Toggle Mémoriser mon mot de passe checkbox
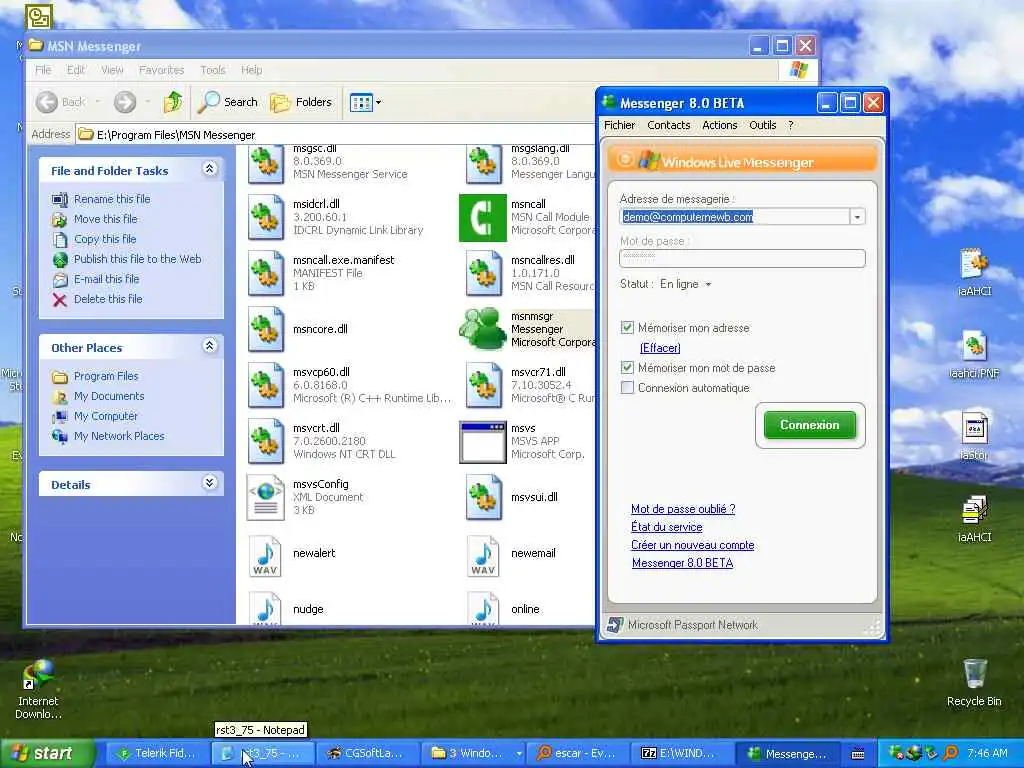This screenshot has width=1024, height=768. click(x=628, y=368)
